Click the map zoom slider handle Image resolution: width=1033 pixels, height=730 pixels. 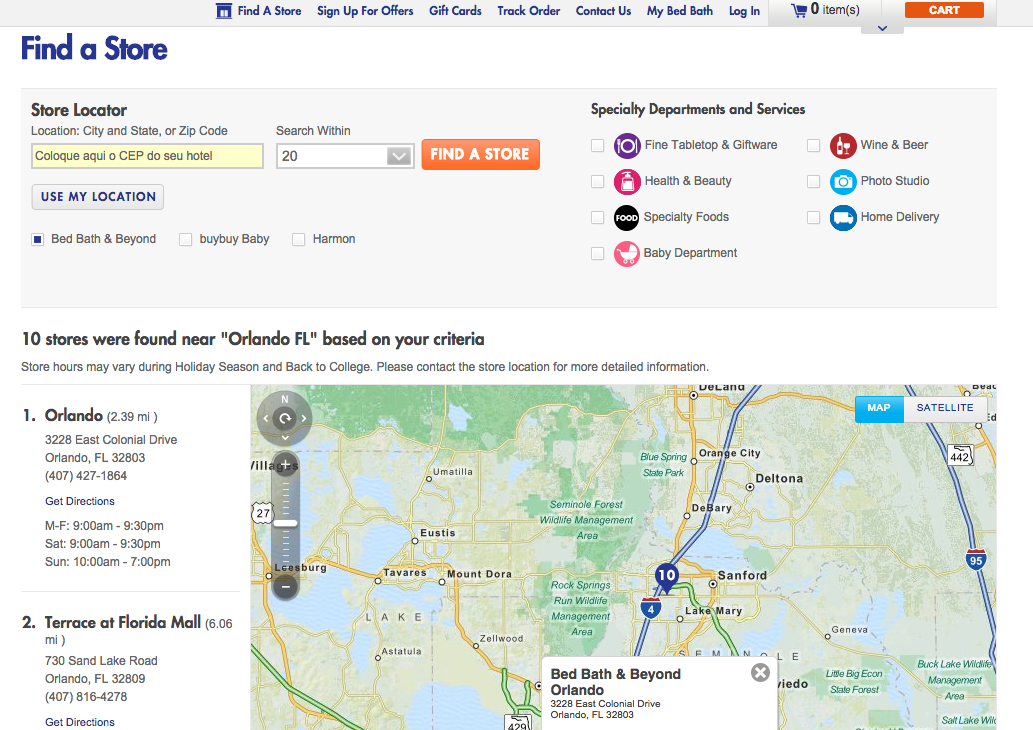tap(285, 523)
